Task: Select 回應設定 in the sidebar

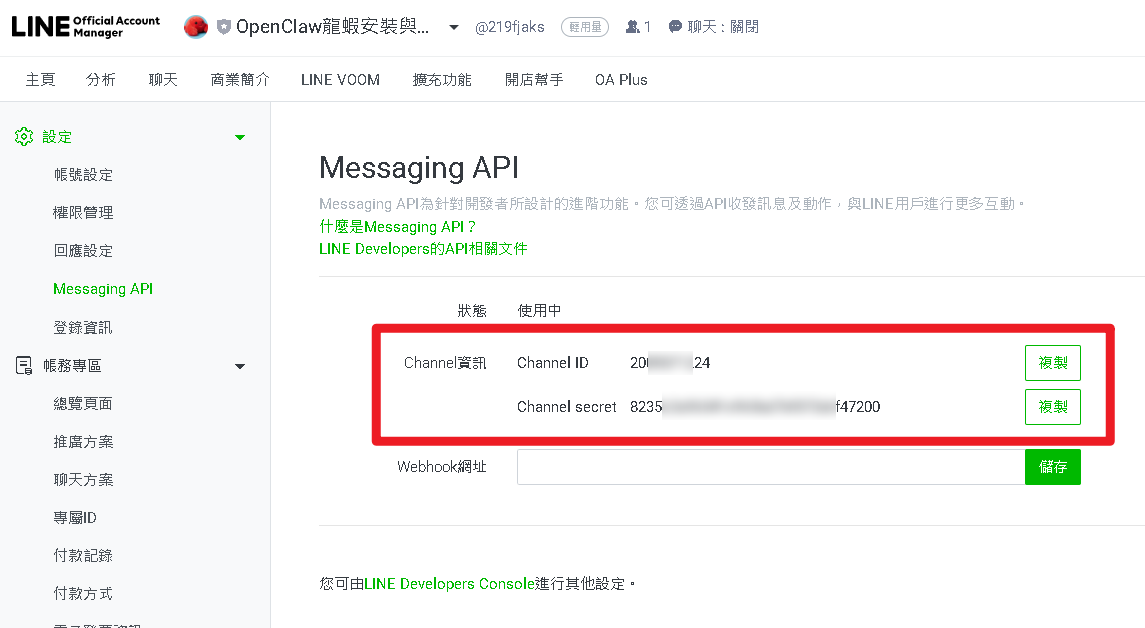Action: click(83, 251)
